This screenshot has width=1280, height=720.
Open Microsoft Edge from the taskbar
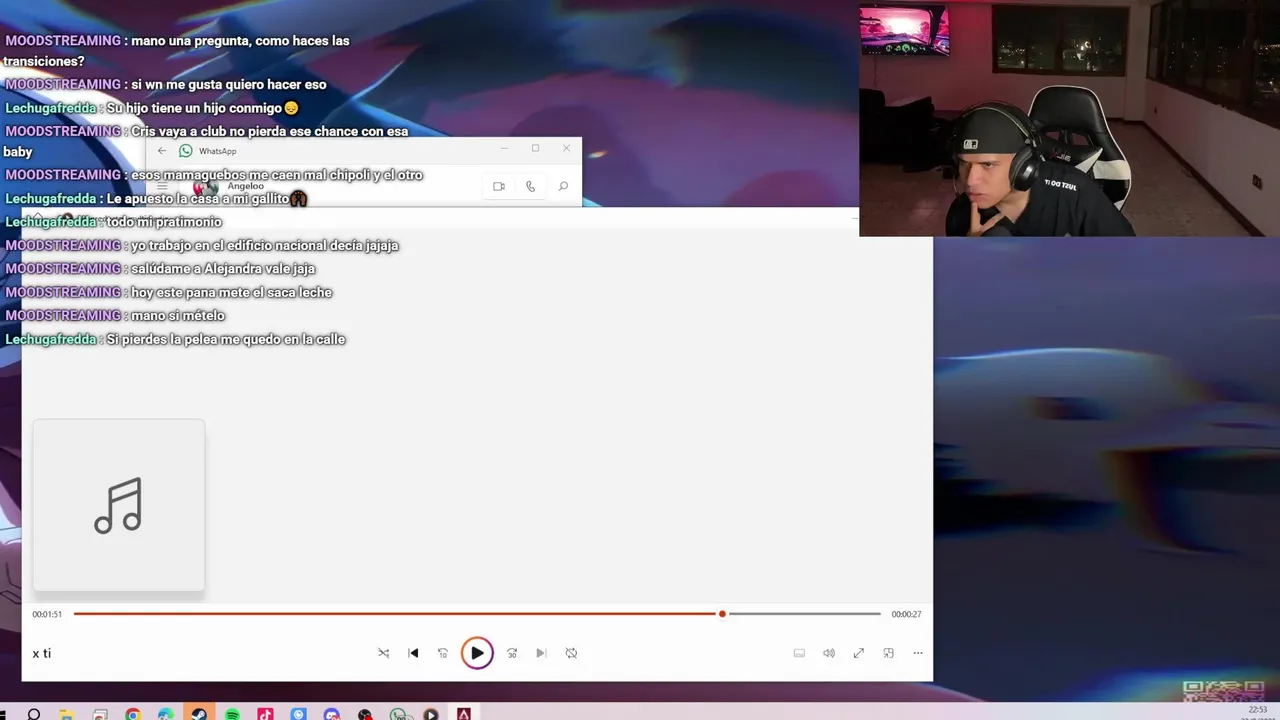tap(166, 714)
